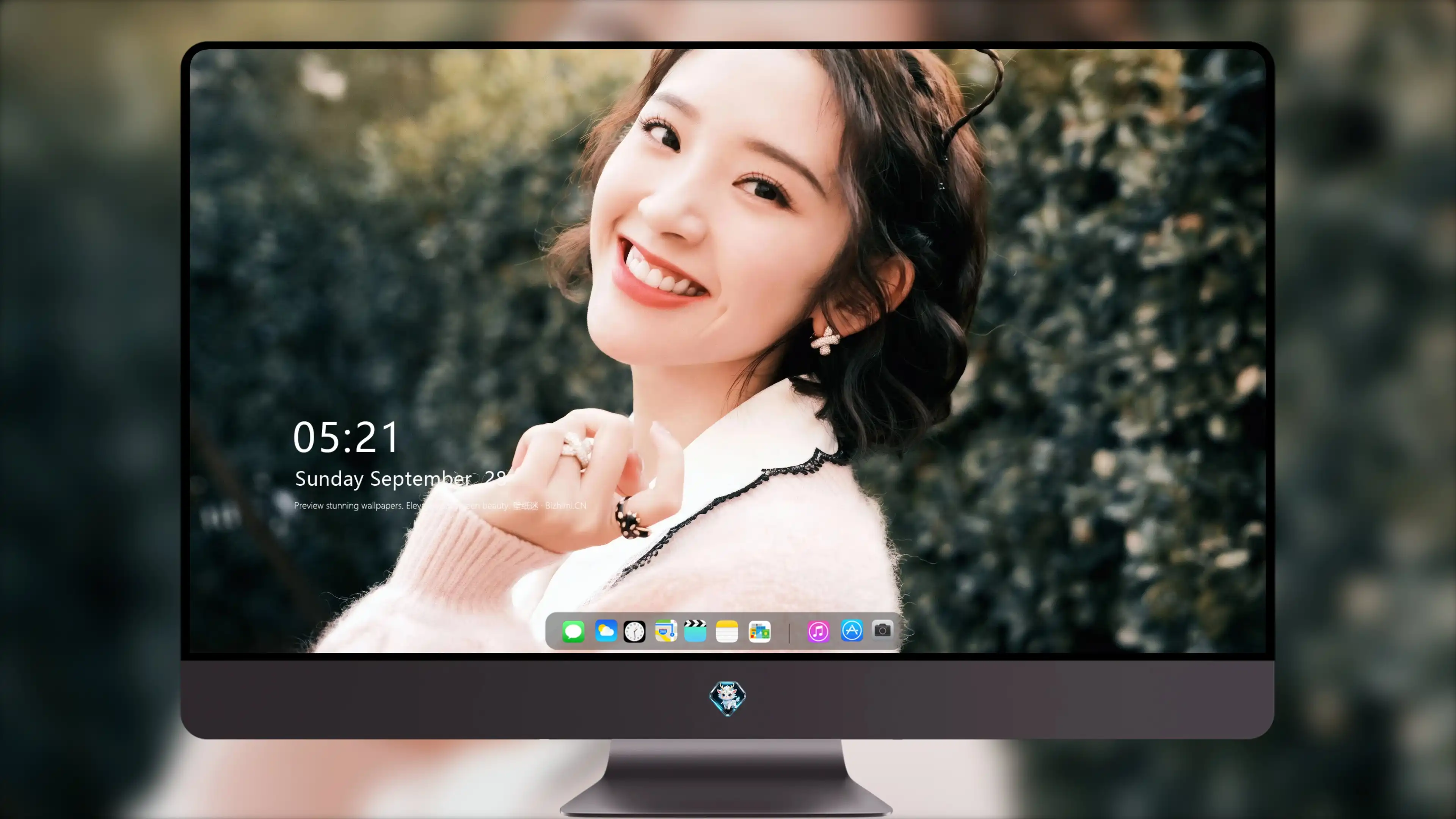Open the colorful picture collage icon in dock

[x=759, y=631]
